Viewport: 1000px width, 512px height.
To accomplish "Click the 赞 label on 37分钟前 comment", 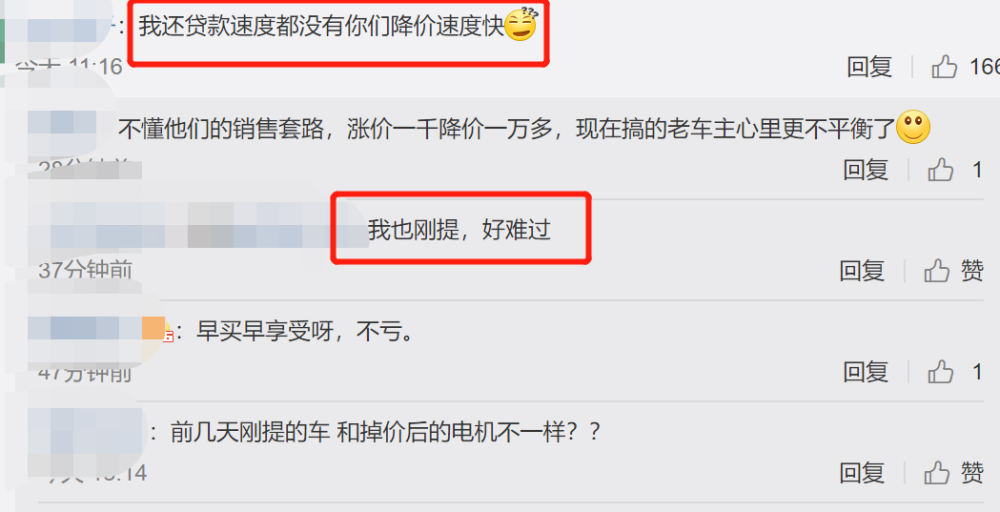I will tap(973, 272).
